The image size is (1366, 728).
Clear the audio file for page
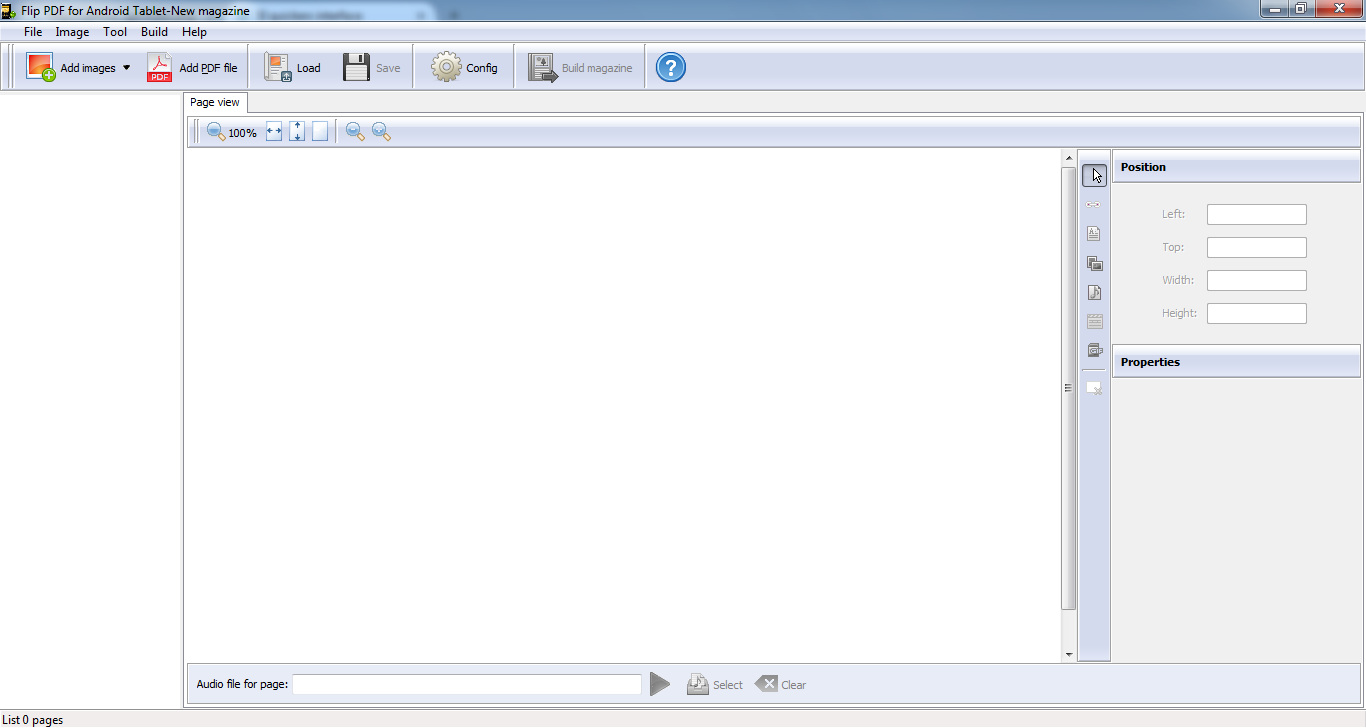click(781, 684)
